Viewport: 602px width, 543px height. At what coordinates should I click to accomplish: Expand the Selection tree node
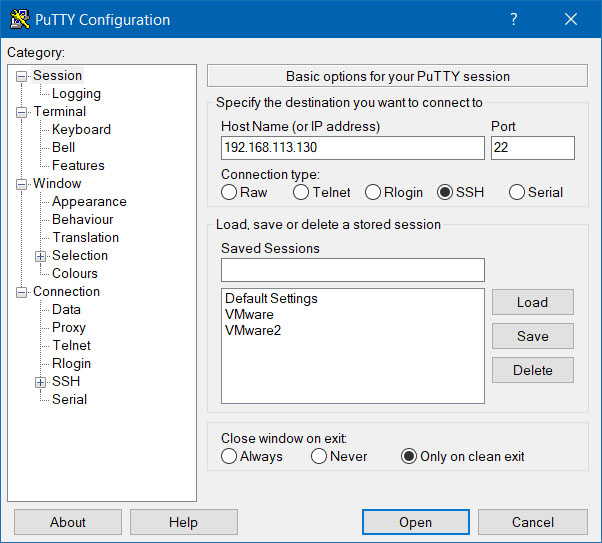41,256
